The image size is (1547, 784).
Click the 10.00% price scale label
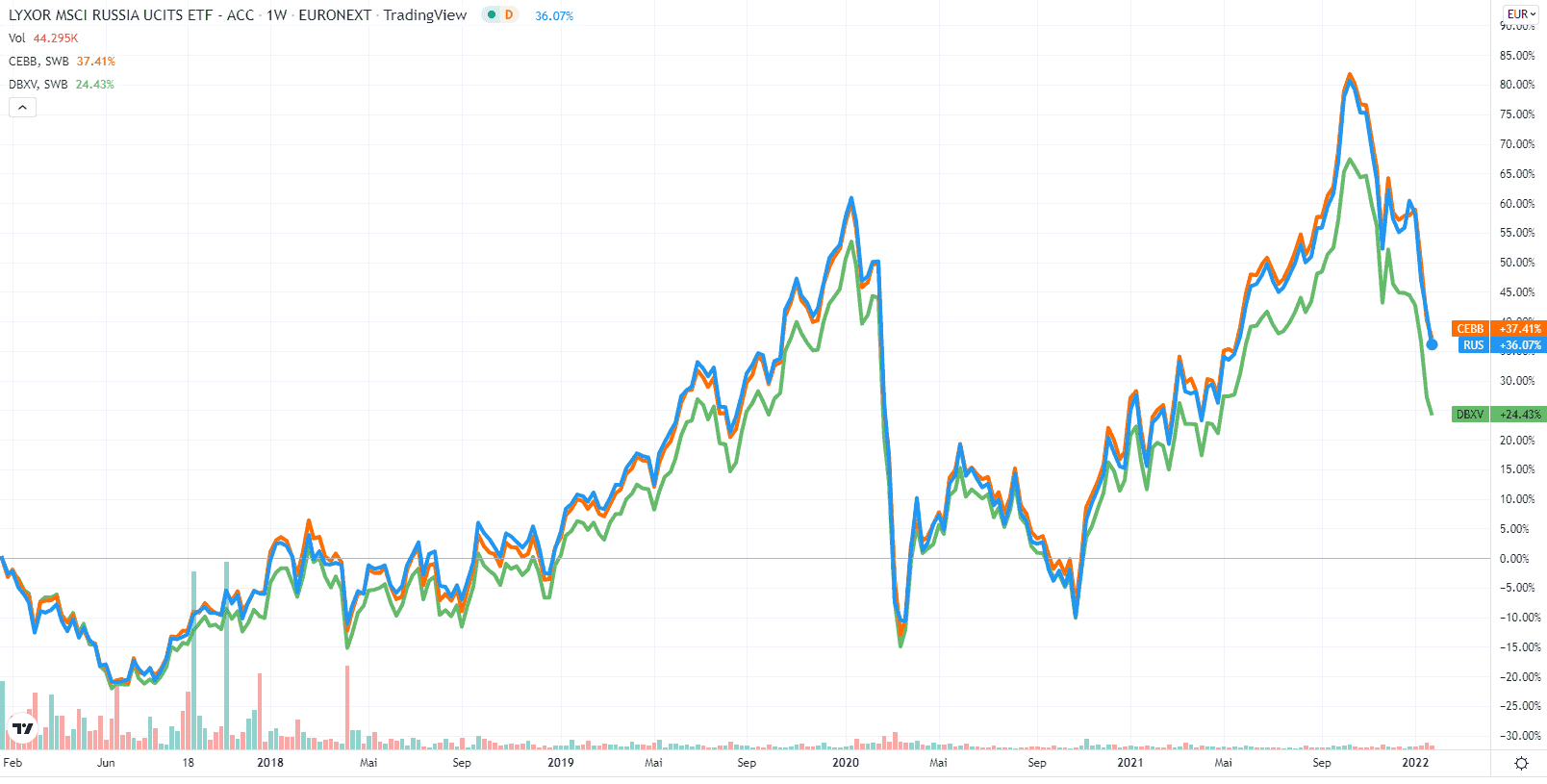tap(1517, 499)
